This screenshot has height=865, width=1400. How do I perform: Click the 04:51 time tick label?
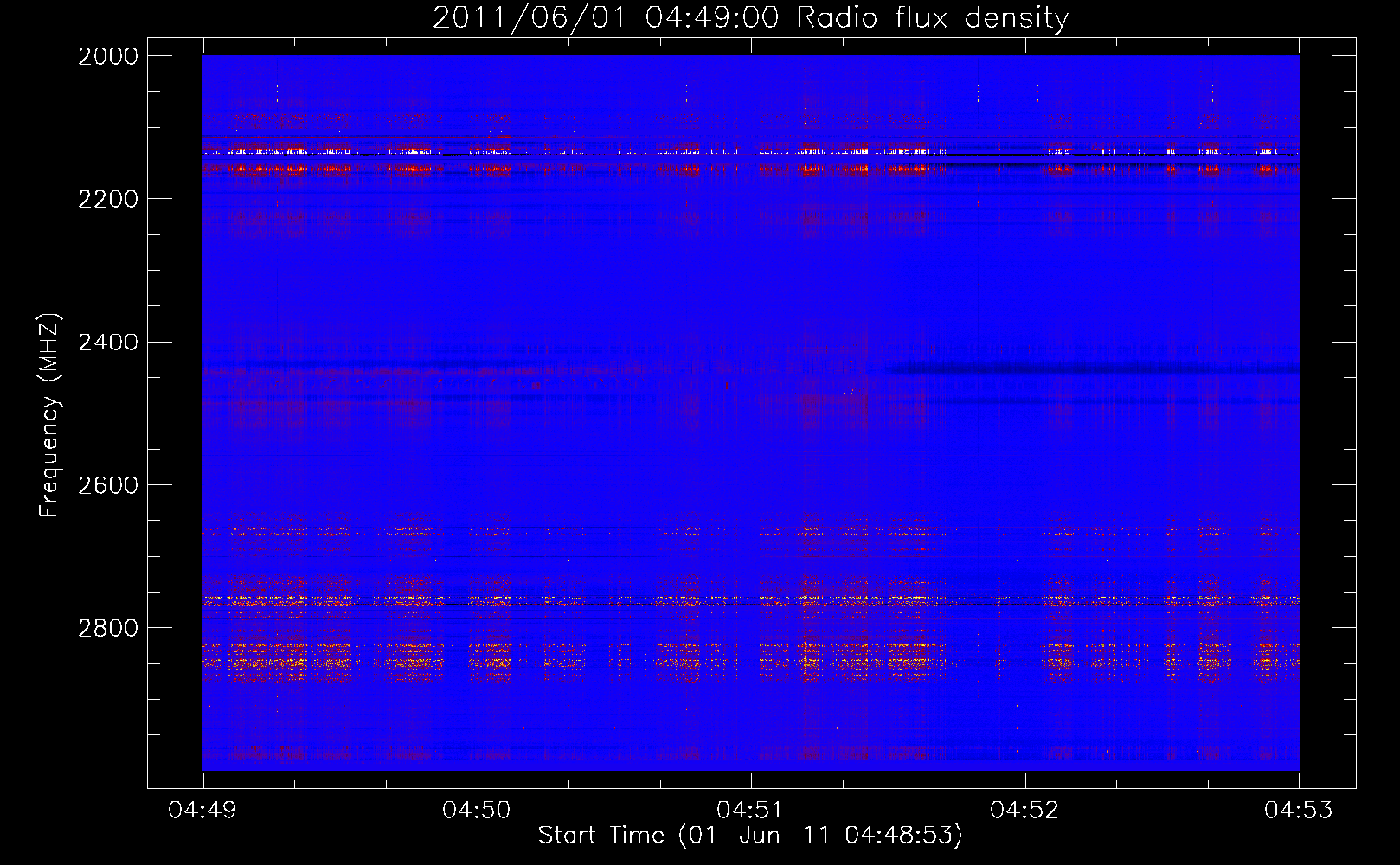[751, 811]
